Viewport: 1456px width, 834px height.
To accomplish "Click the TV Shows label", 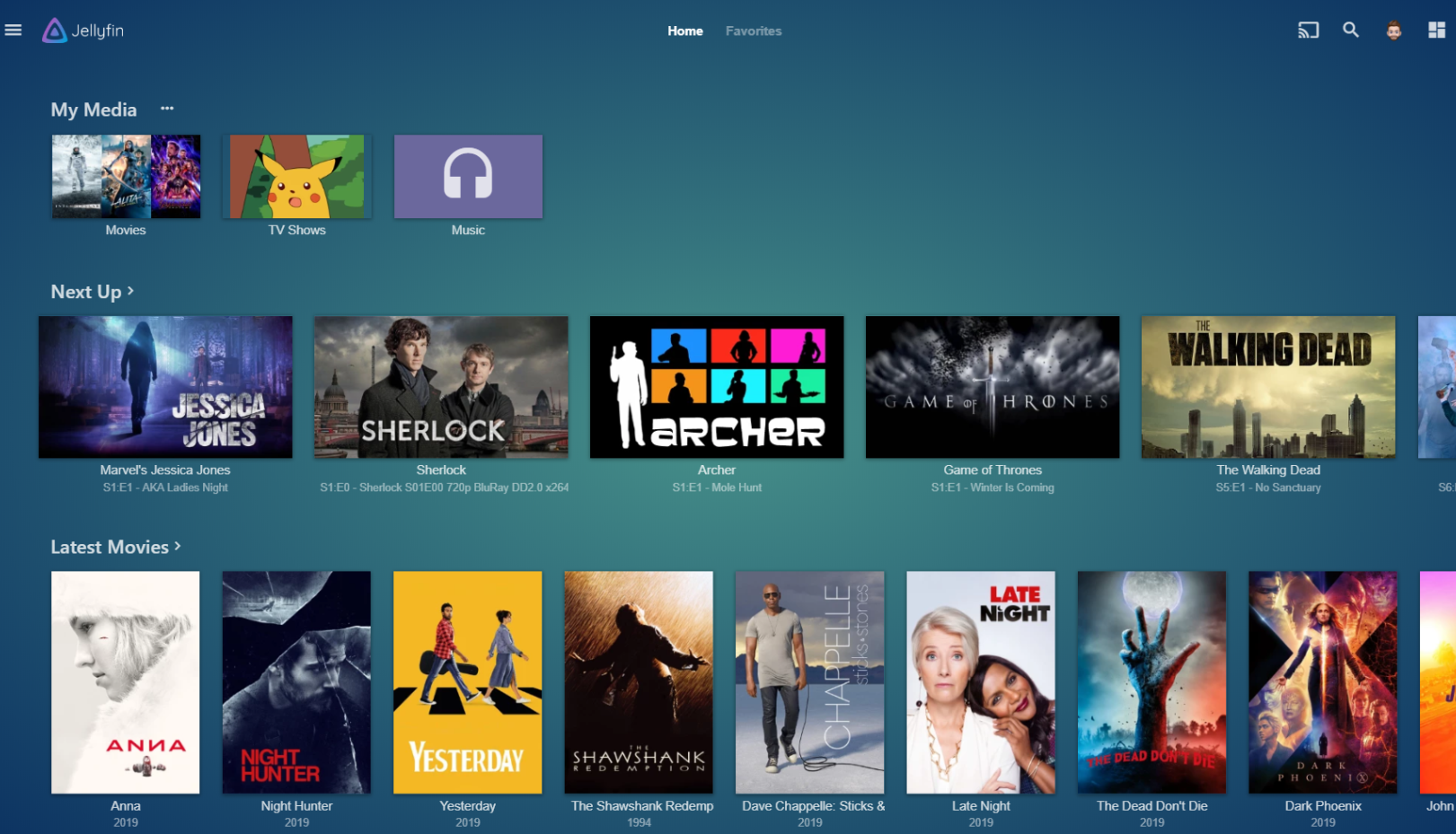I will pos(297,230).
